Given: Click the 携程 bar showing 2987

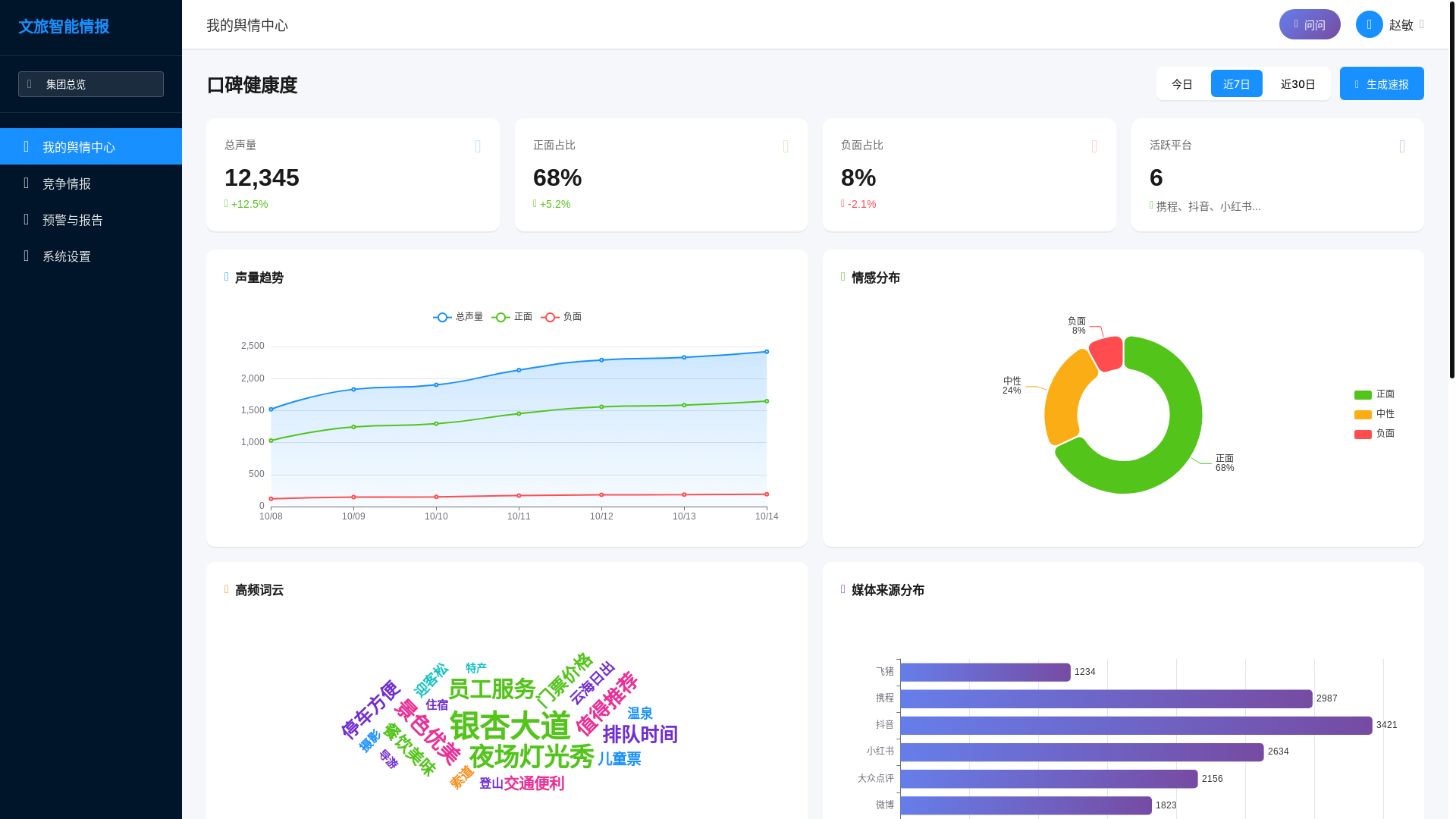Looking at the screenshot, I should point(1106,698).
